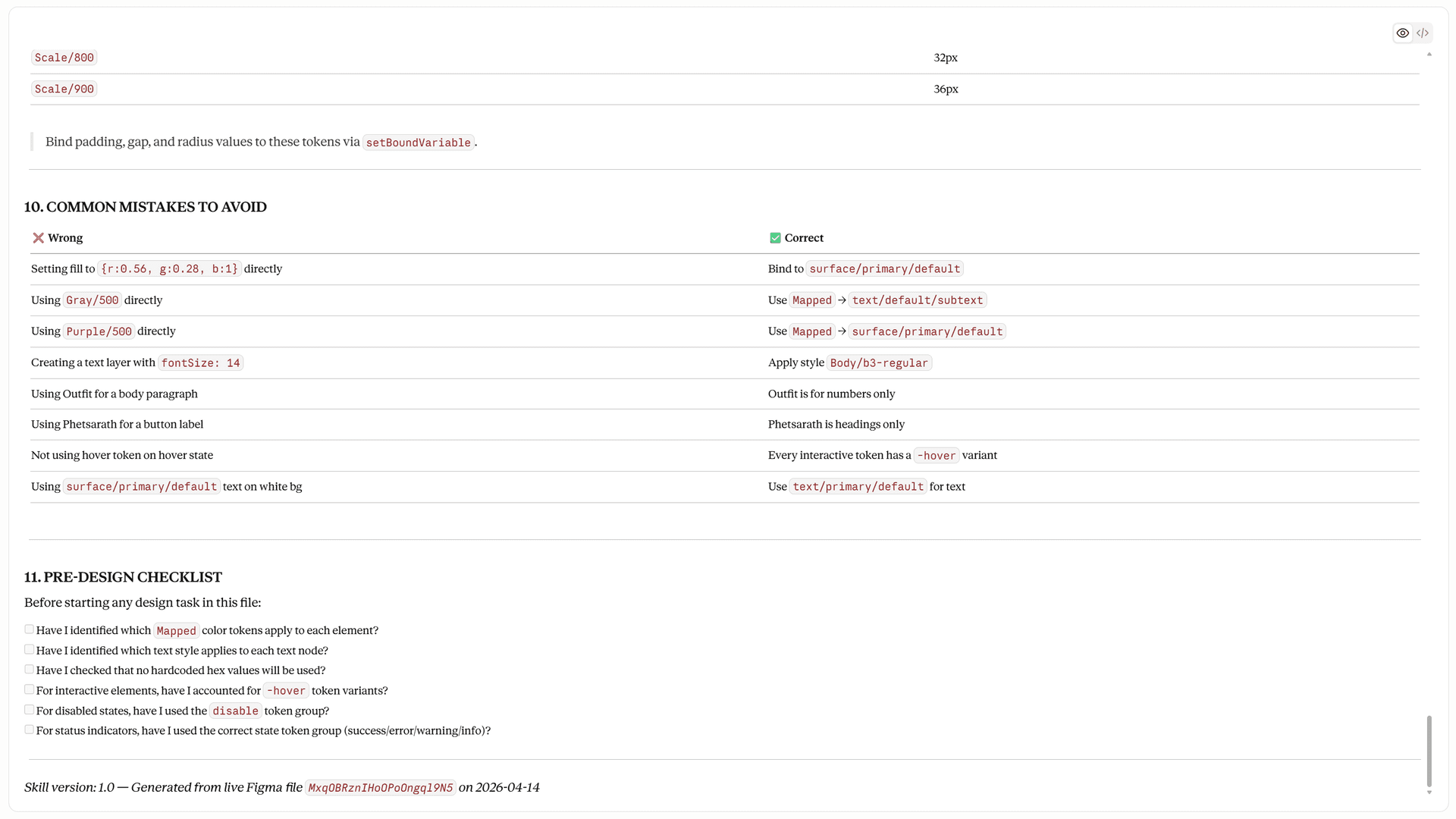
Task: Click Using Outfit for a body paragraph
Action: (115, 394)
